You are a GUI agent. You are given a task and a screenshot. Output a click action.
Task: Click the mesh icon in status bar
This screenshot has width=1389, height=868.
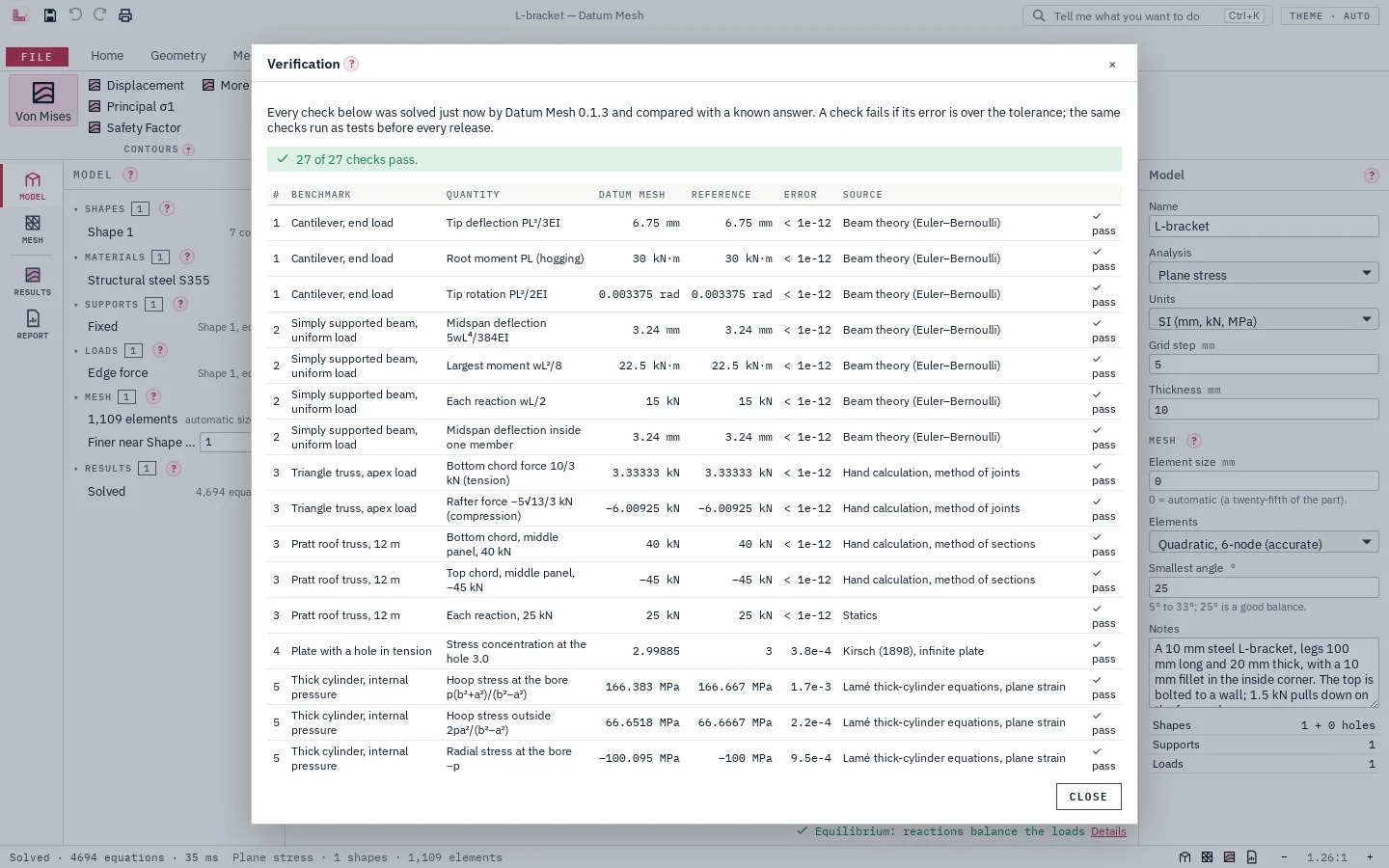click(1207, 857)
